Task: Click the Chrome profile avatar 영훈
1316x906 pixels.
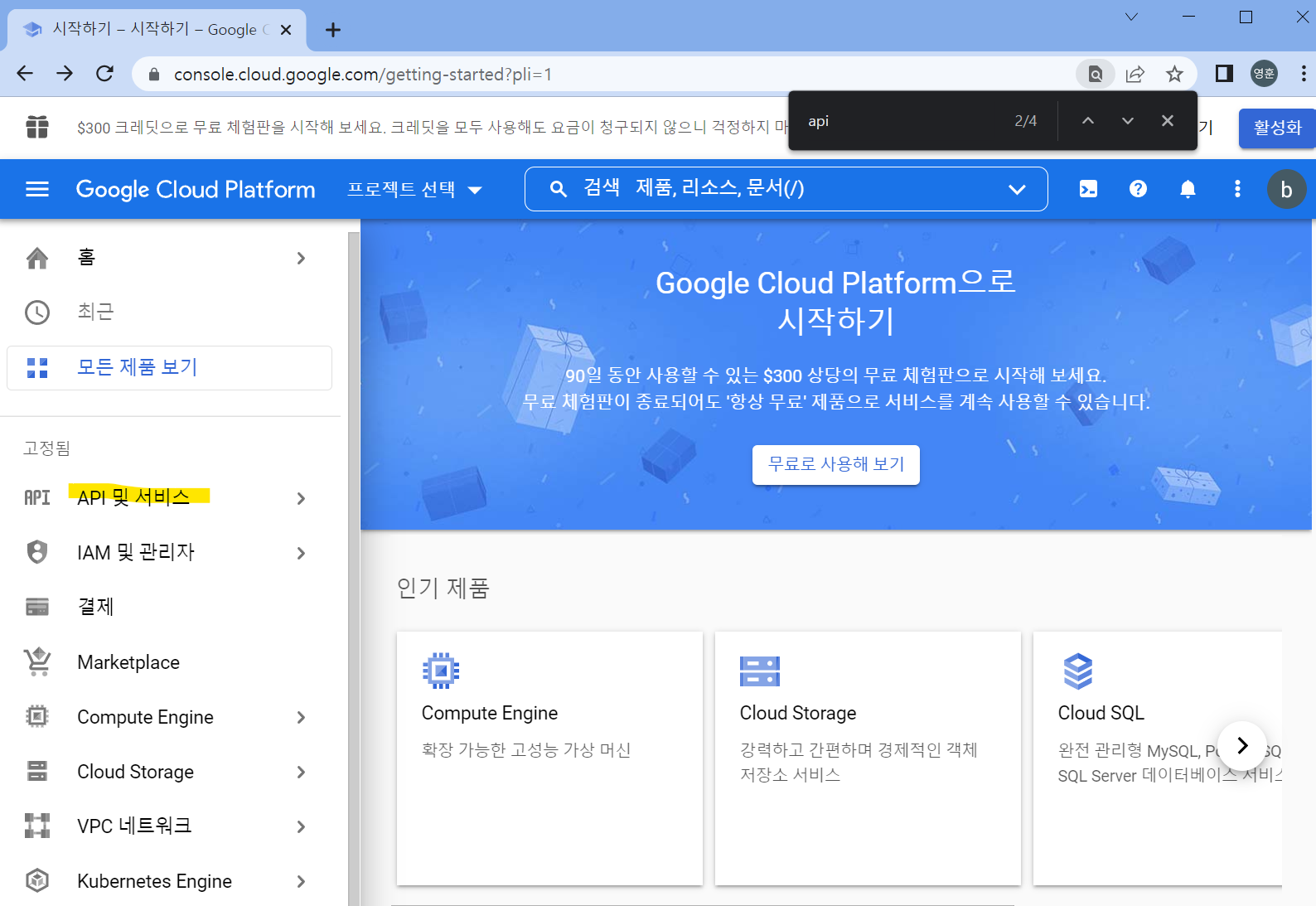Action: 1264,74
